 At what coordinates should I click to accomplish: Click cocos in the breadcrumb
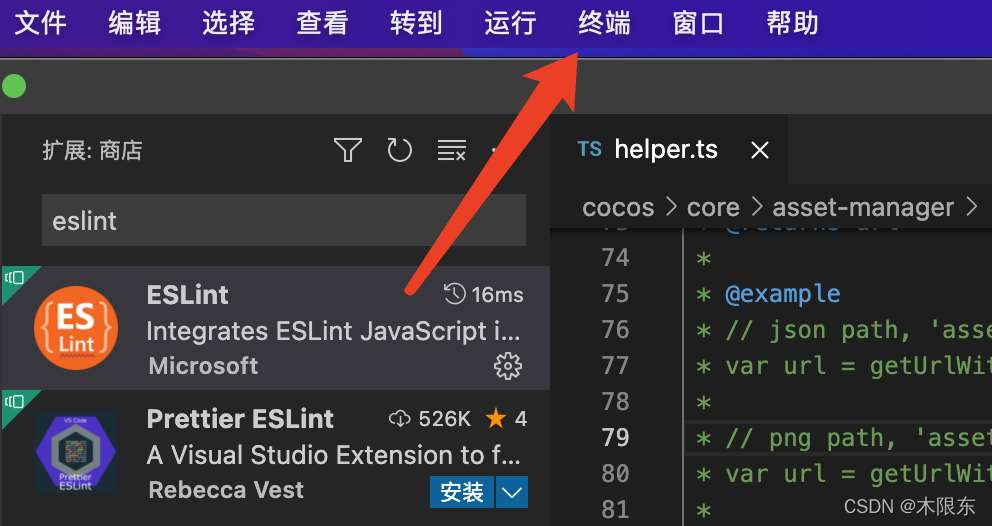tap(618, 207)
